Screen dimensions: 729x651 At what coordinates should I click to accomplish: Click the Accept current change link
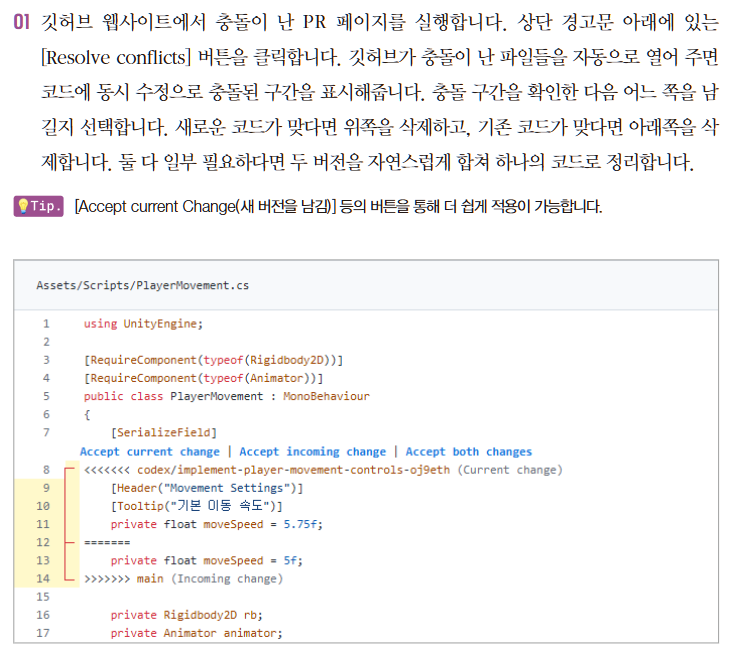tap(149, 452)
